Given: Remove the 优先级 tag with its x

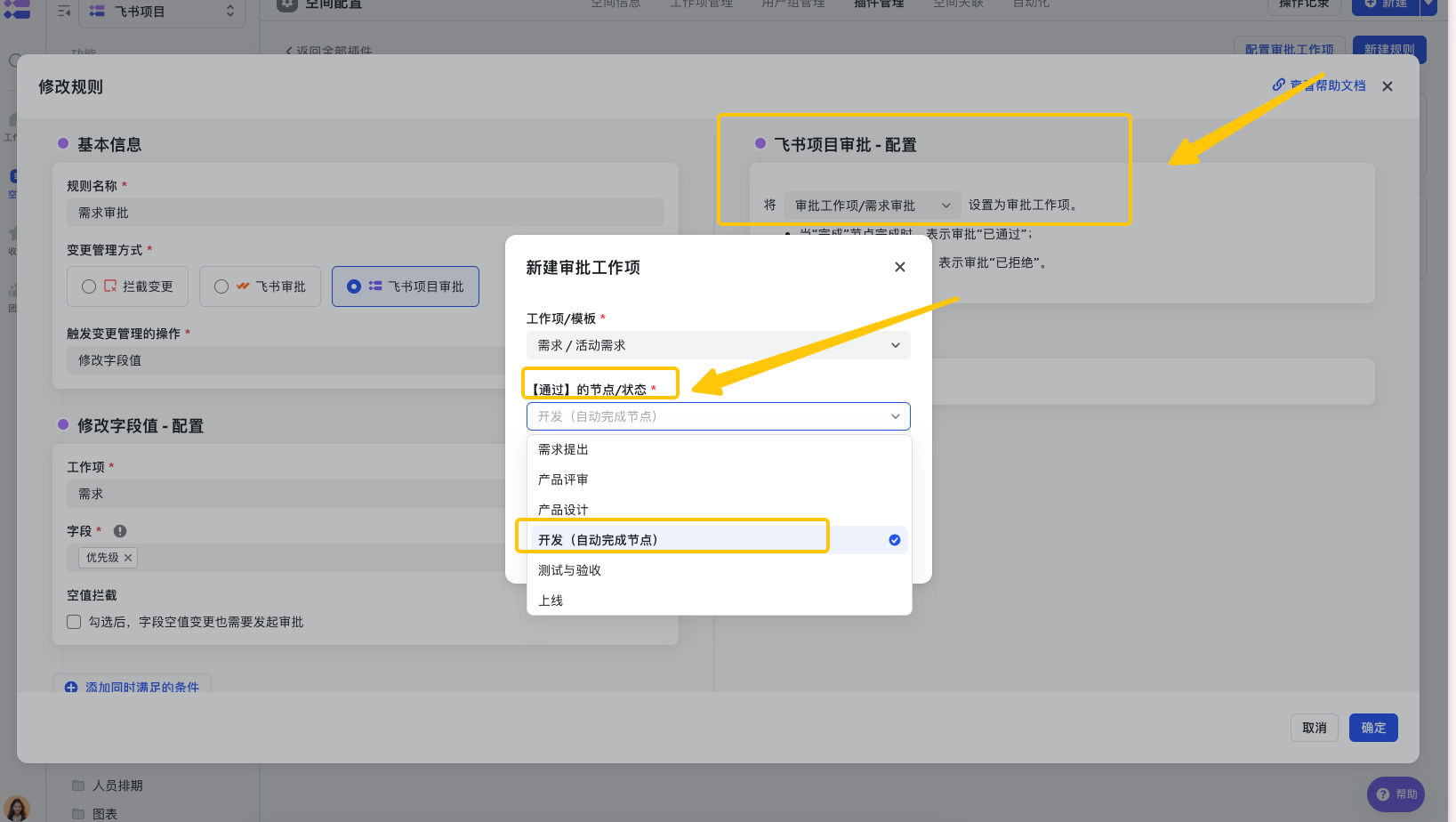Looking at the screenshot, I should pyautogui.click(x=128, y=558).
